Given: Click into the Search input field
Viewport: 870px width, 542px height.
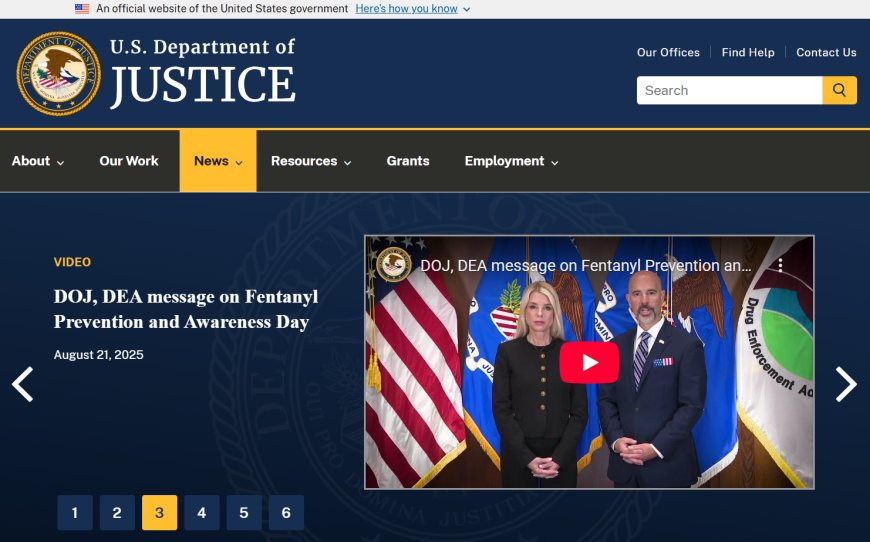Looking at the screenshot, I should point(729,90).
